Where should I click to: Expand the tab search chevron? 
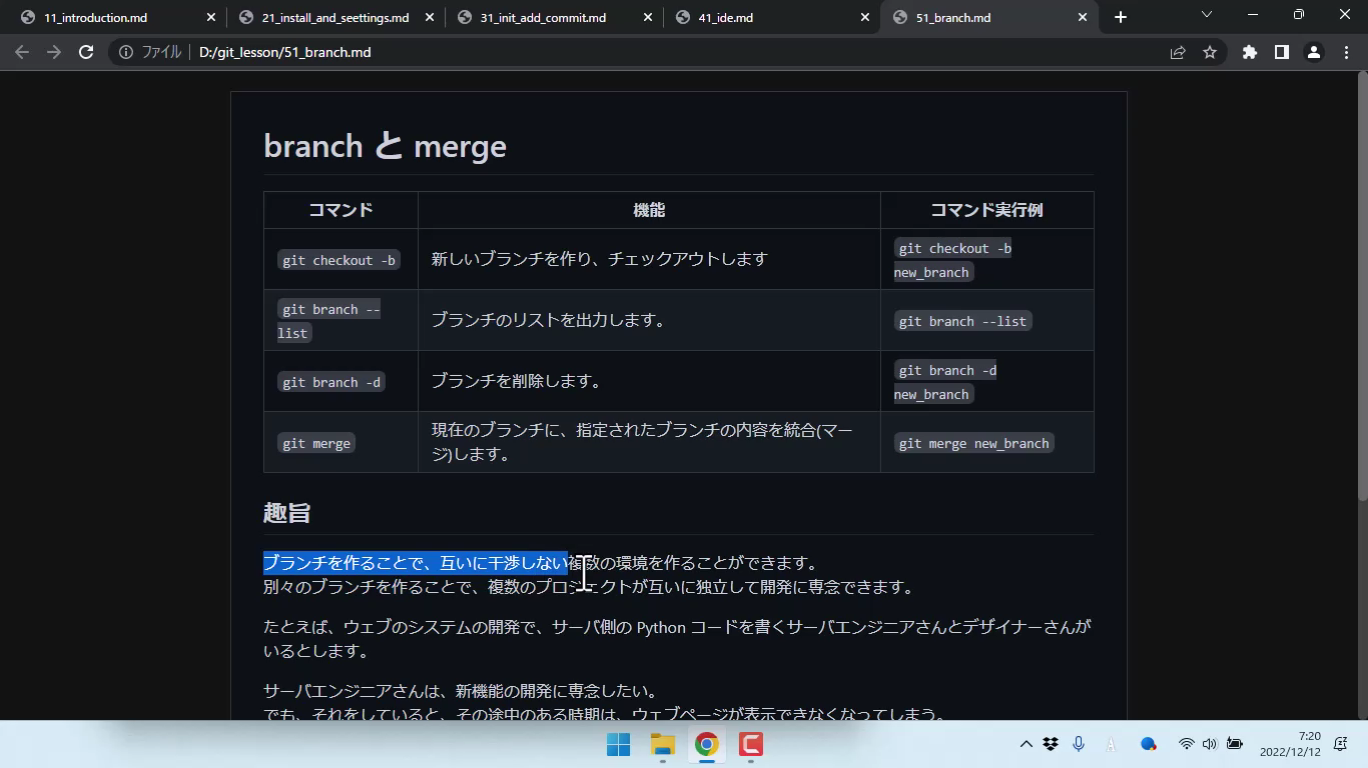[x=1206, y=15]
